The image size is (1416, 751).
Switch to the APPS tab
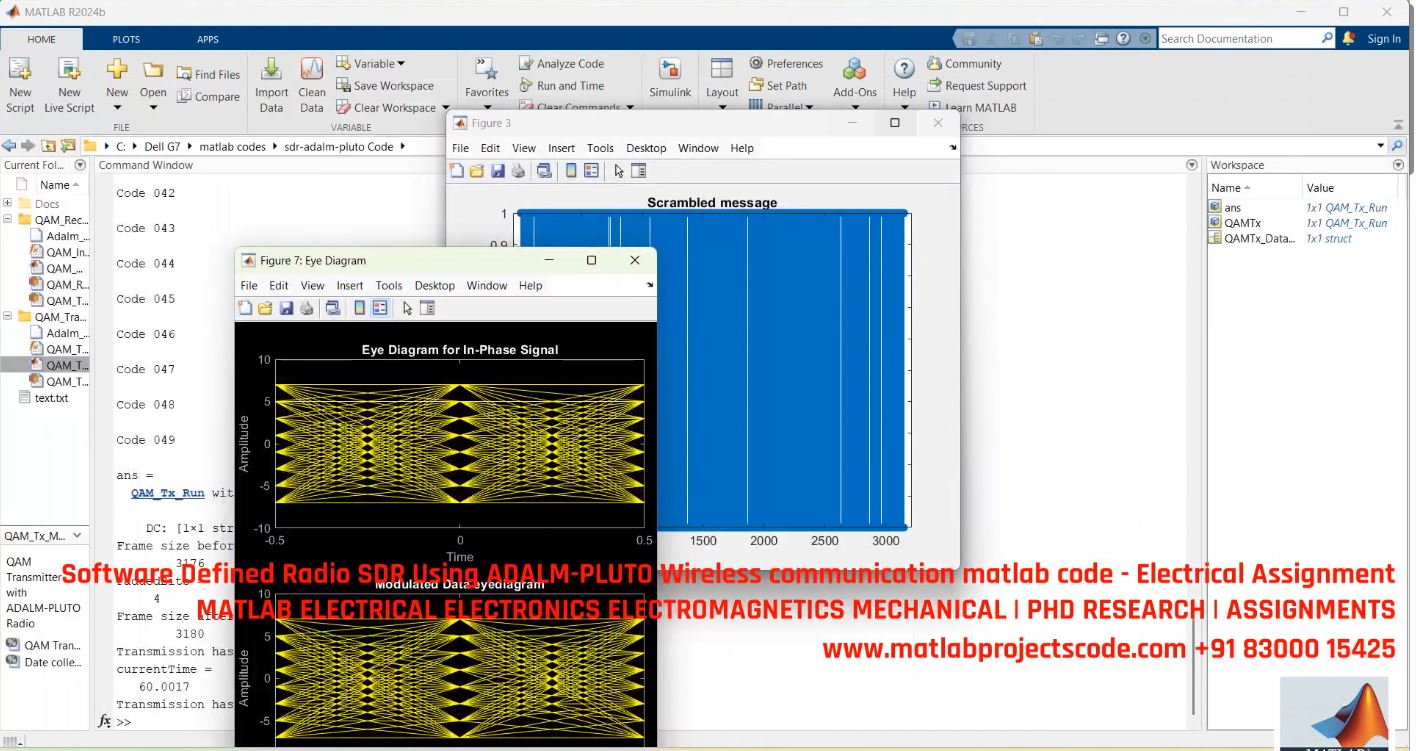click(x=207, y=39)
